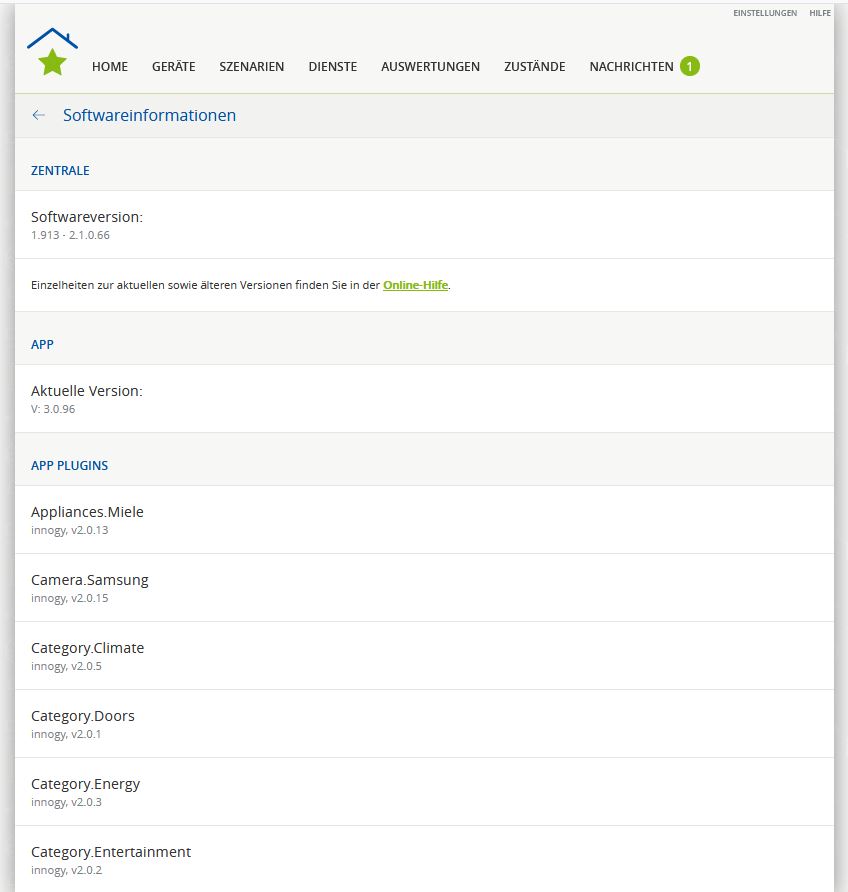Go back using the left arrow icon
848x892 pixels.
pyautogui.click(x=39, y=115)
